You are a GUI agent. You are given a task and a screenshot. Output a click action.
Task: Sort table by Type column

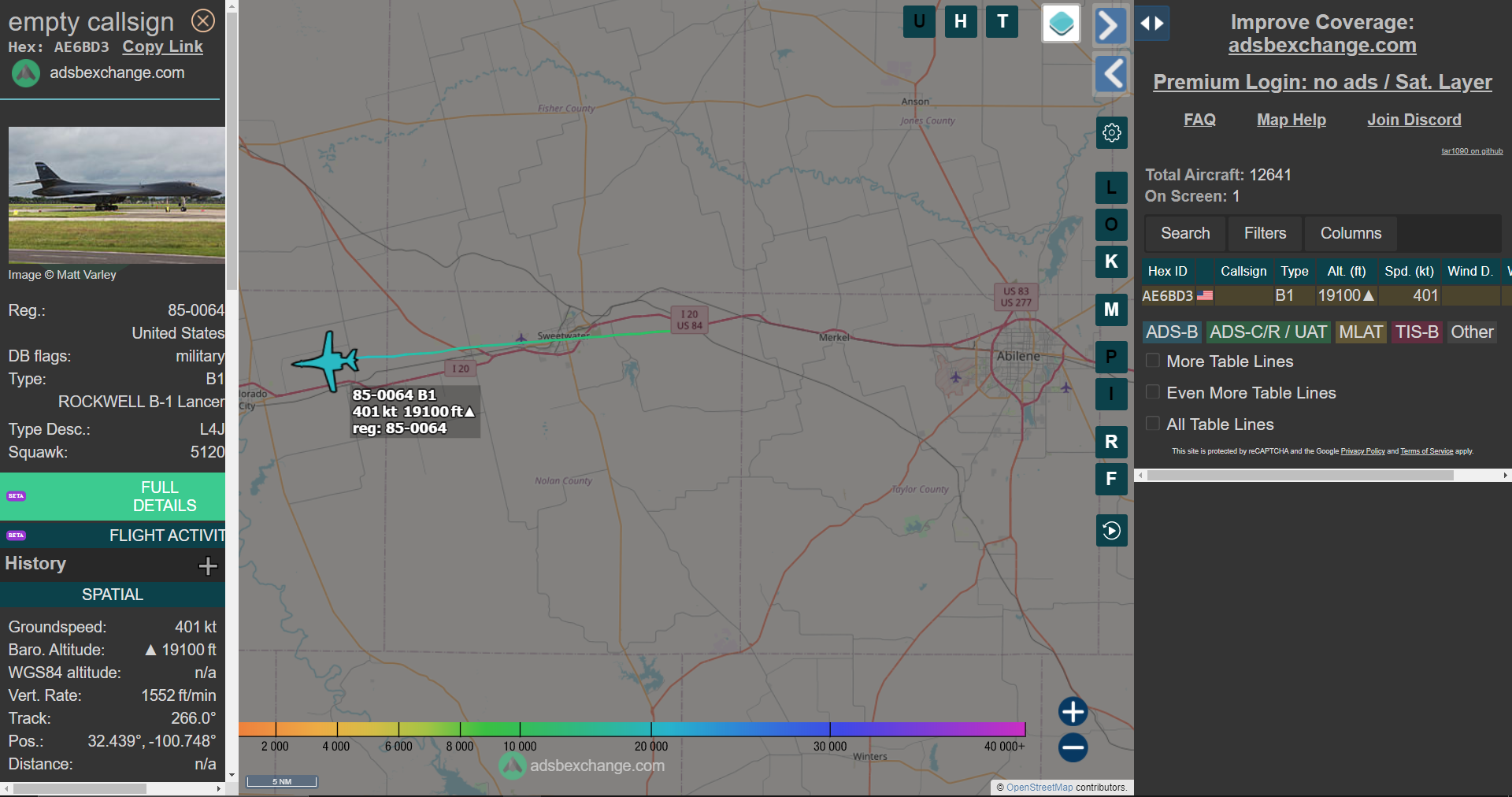(x=1295, y=271)
